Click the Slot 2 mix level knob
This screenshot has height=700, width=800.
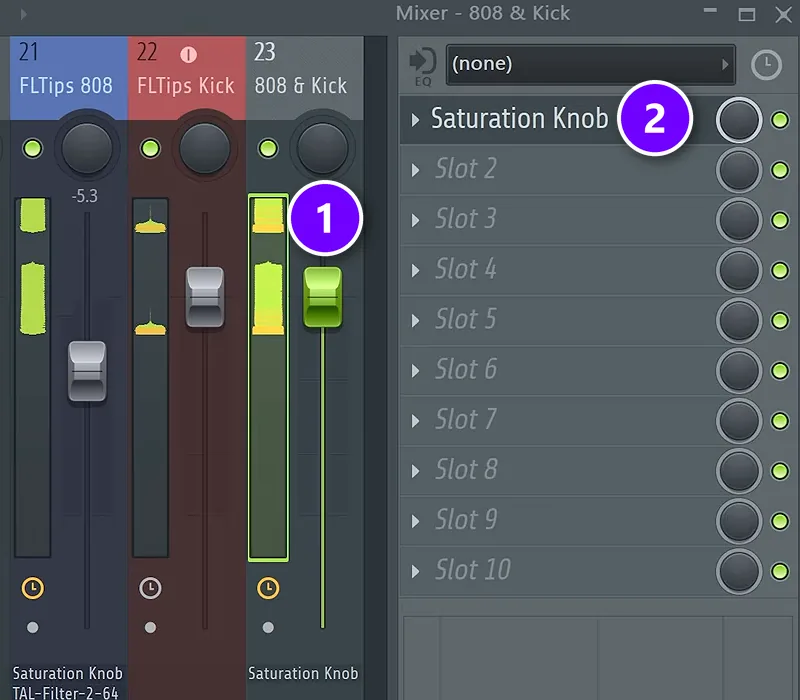click(x=739, y=170)
